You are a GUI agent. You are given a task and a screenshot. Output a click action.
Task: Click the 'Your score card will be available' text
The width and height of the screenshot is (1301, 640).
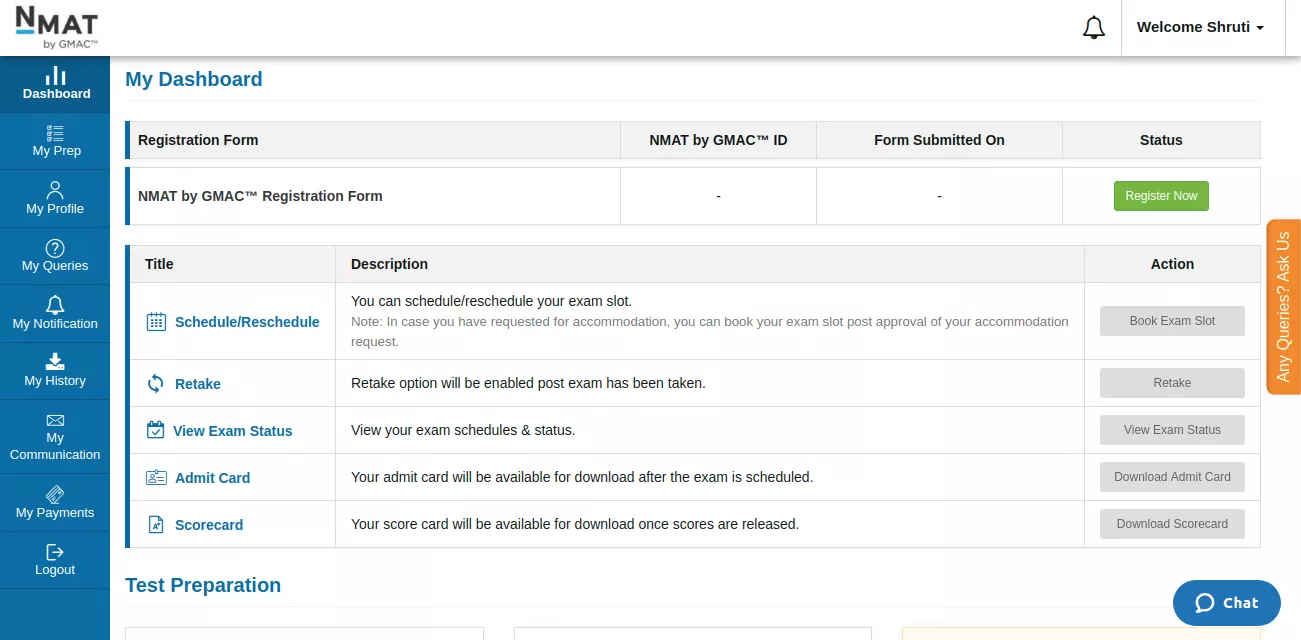(x=575, y=524)
